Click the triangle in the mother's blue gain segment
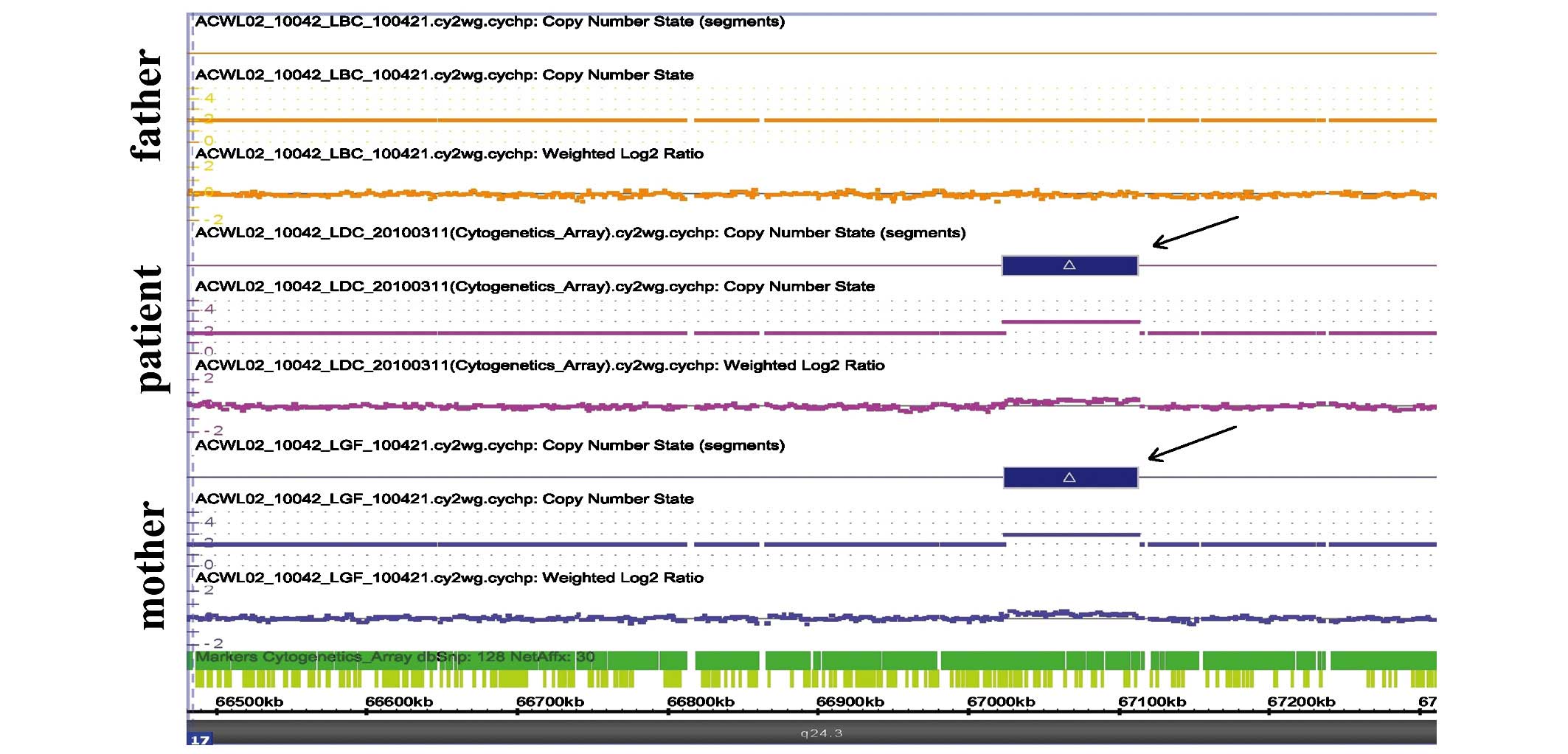 click(x=1069, y=478)
